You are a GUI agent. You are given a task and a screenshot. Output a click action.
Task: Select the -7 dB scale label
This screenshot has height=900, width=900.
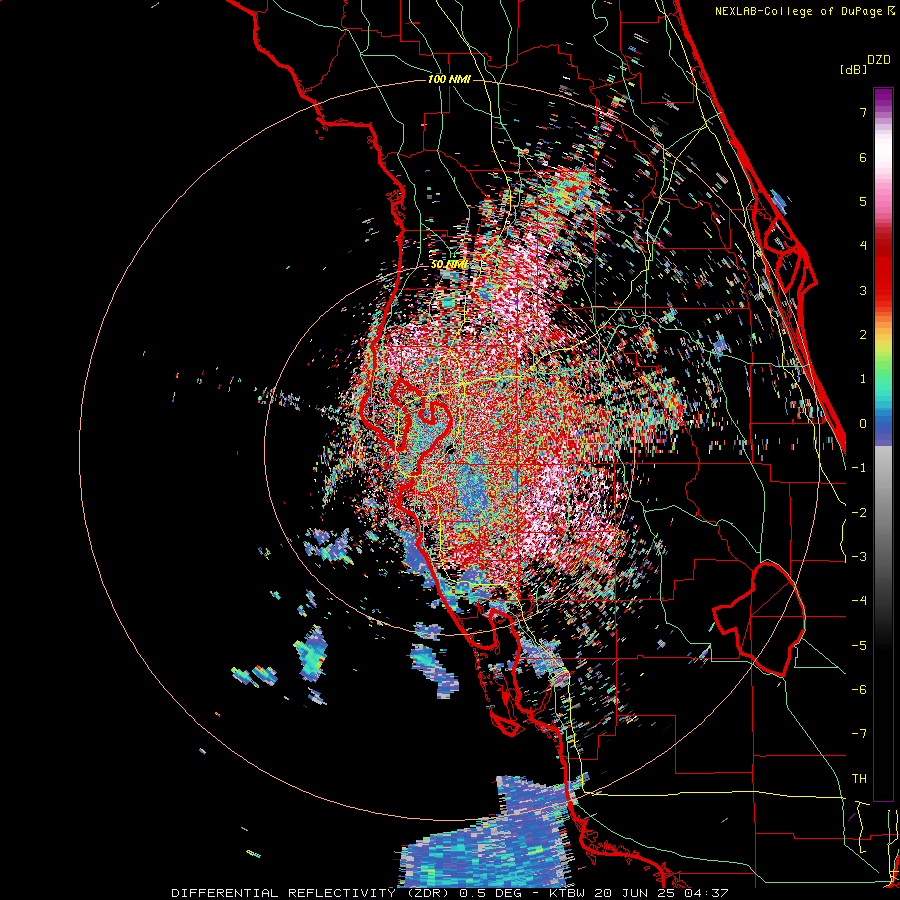point(859,734)
